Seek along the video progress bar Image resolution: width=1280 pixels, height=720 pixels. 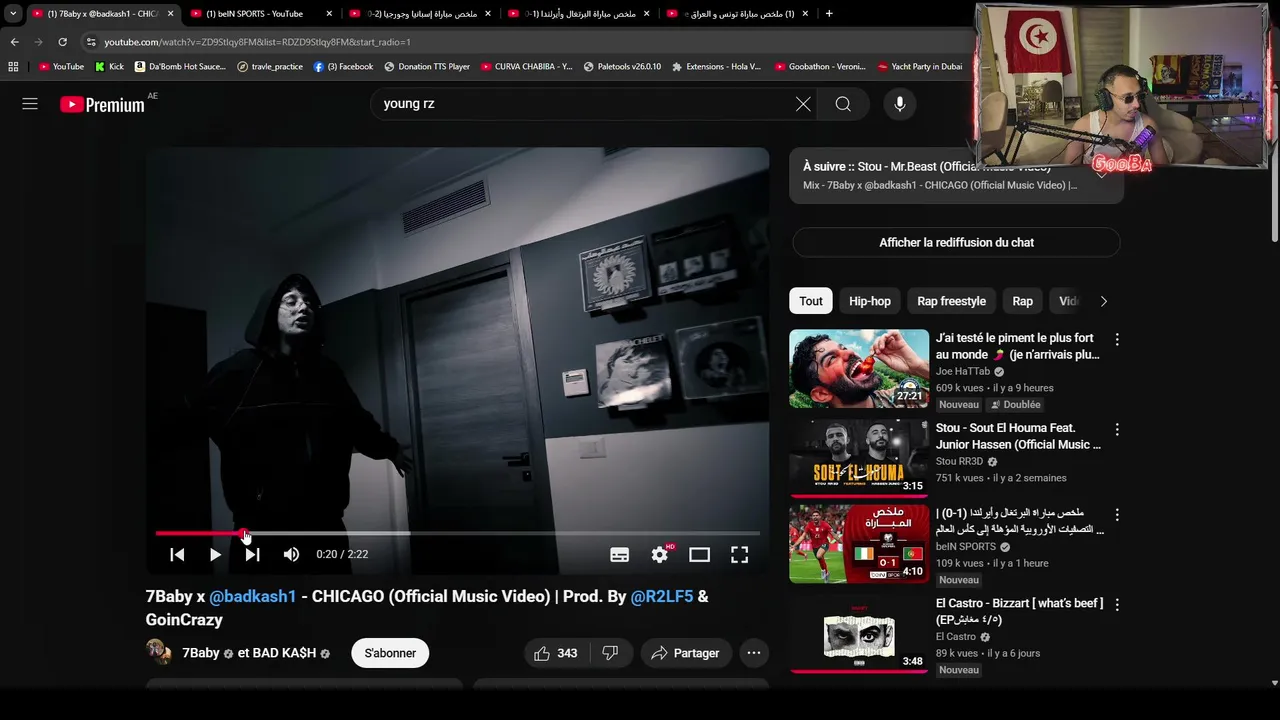click(x=457, y=534)
